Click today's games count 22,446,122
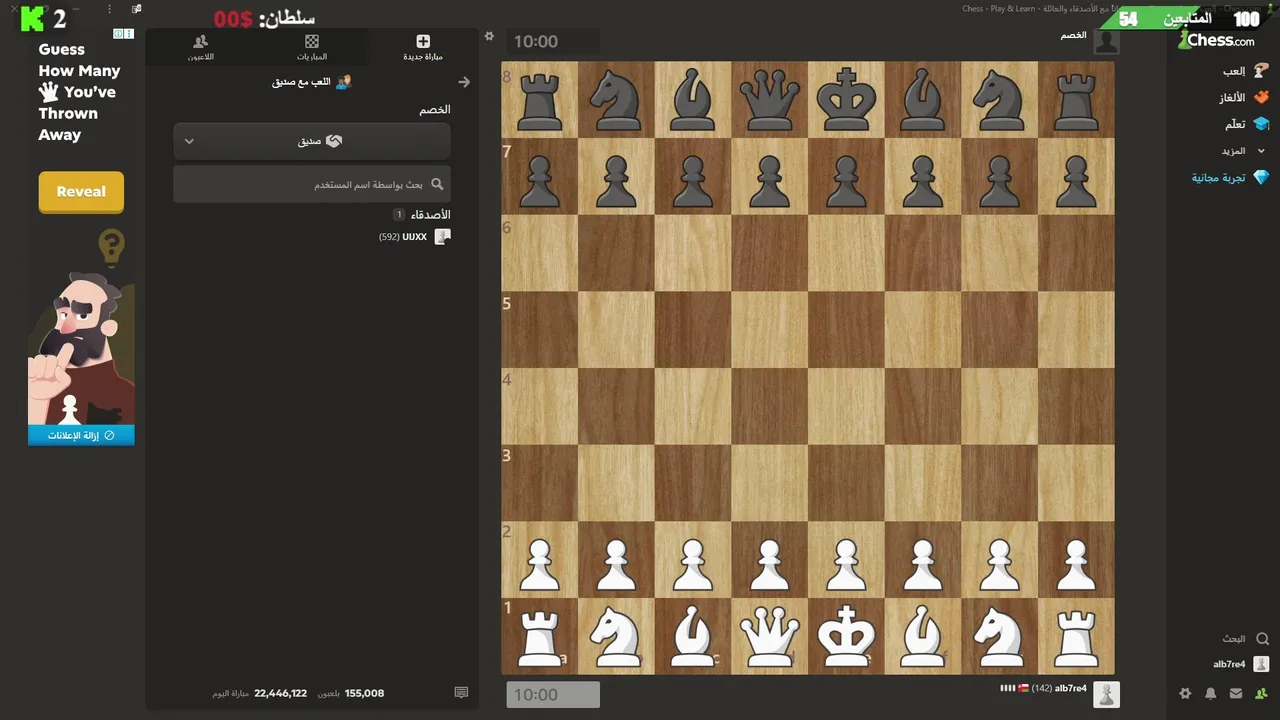Screen dimensions: 1280x720 280,693
